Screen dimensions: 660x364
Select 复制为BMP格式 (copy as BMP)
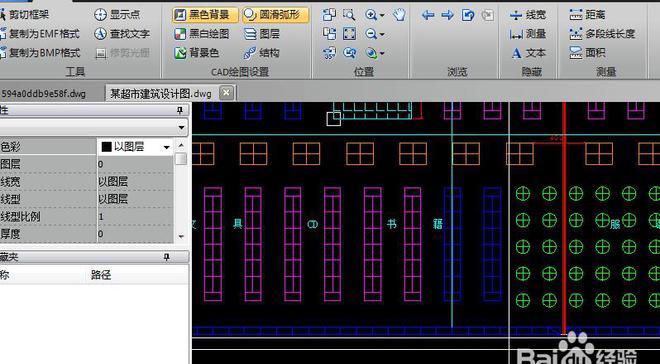click(40, 53)
